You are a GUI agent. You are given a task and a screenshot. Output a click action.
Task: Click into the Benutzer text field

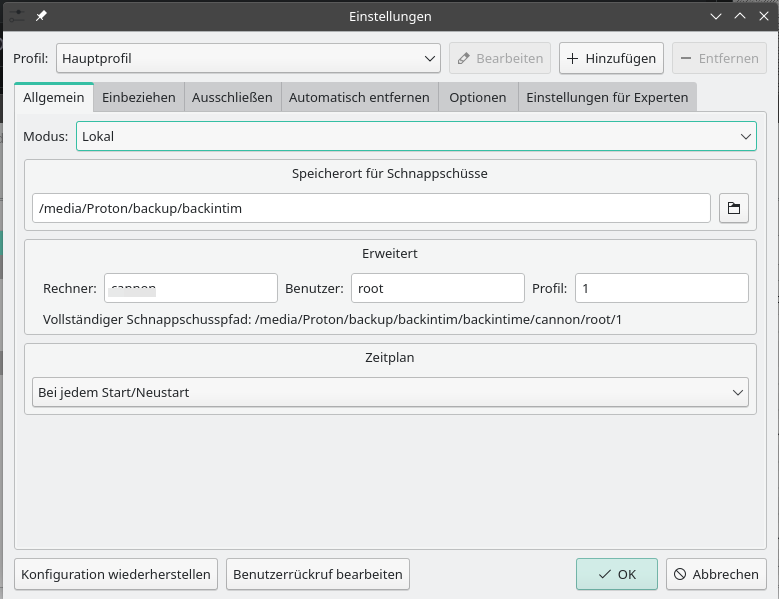(x=437, y=288)
